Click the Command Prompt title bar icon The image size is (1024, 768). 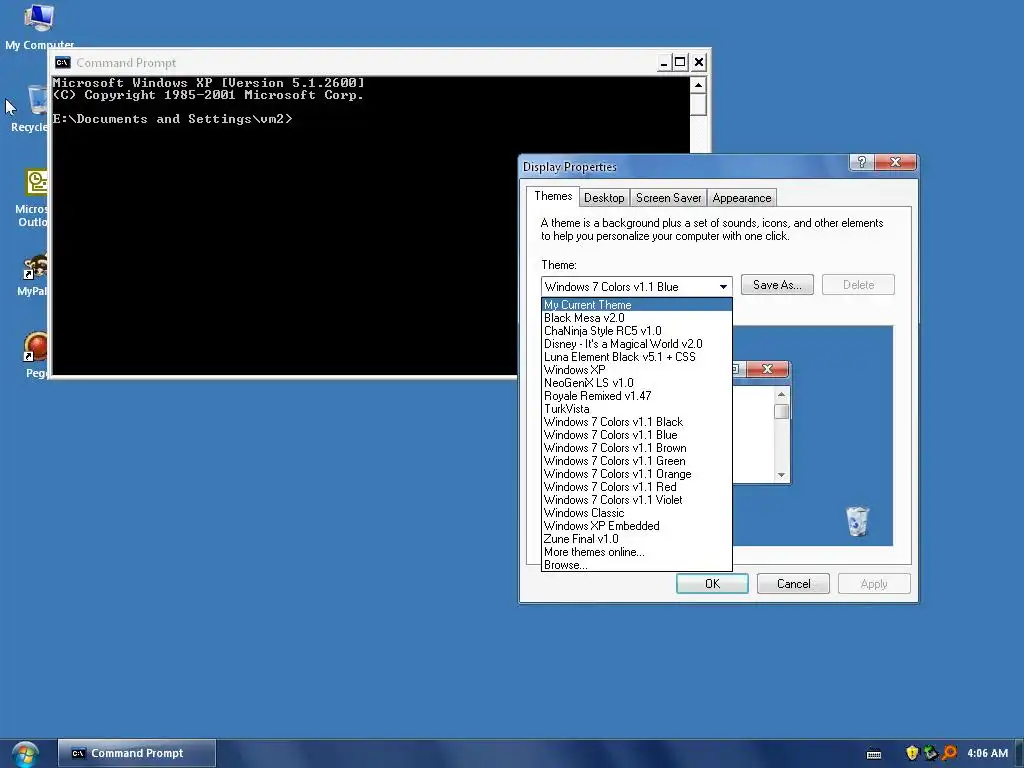tap(63, 63)
